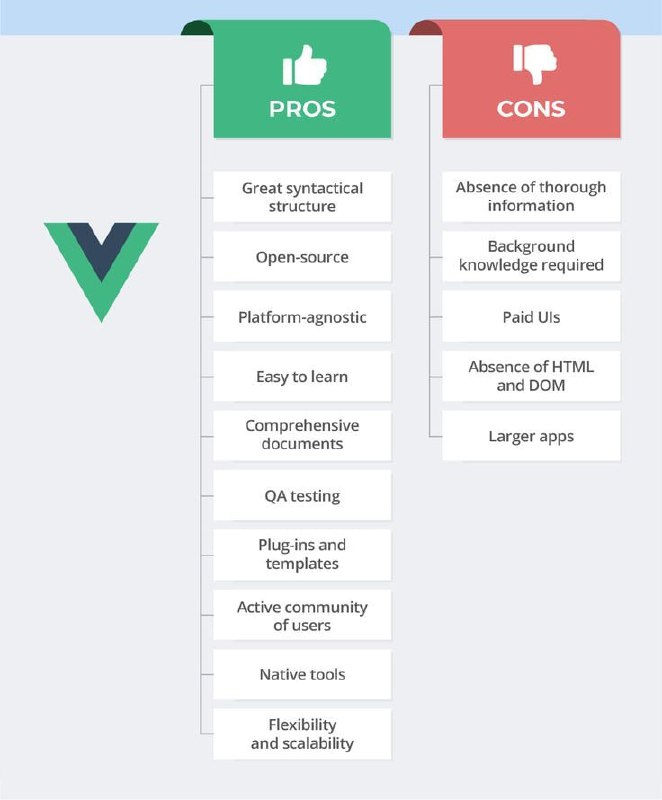This screenshot has width=662, height=800.
Task: Select the PROS header label
Action: point(302,109)
